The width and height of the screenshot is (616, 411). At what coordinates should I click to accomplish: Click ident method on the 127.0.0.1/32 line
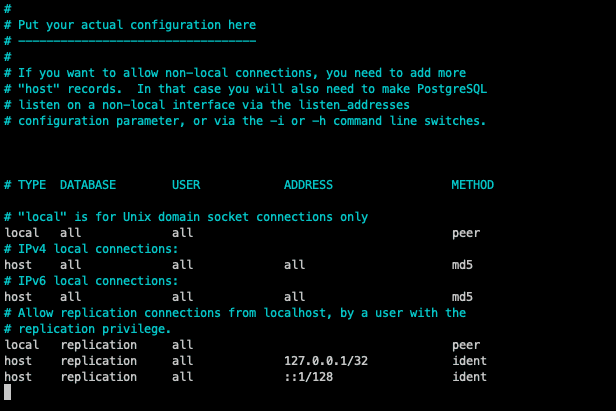click(469, 361)
